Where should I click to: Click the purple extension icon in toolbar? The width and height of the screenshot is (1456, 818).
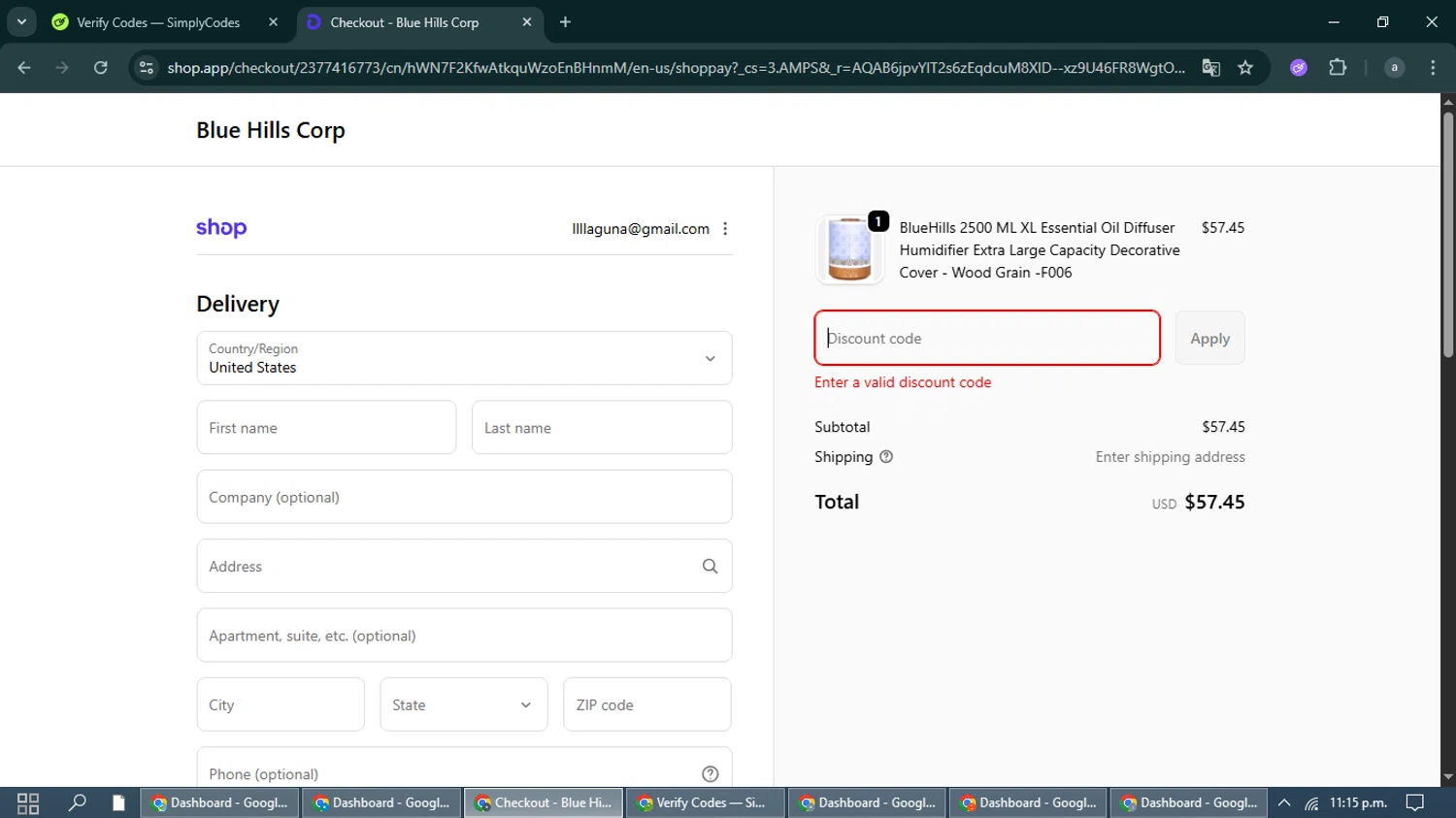click(1299, 68)
